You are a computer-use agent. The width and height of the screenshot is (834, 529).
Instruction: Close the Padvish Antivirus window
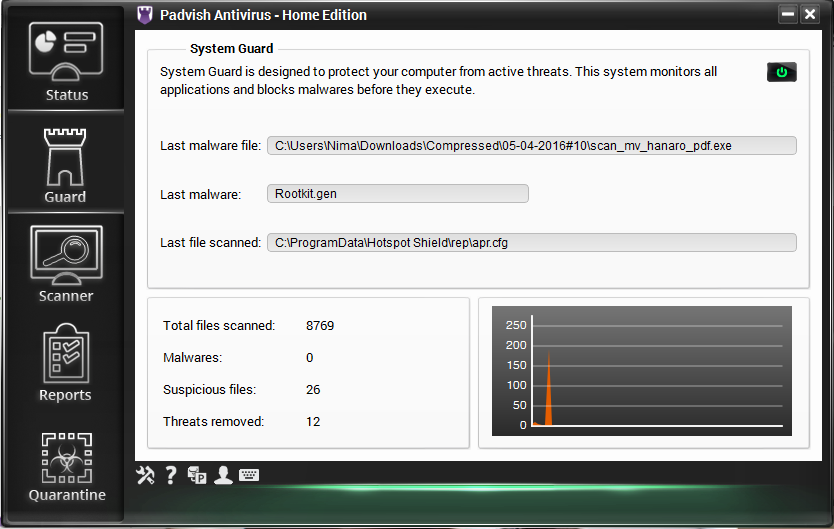[810, 14]
